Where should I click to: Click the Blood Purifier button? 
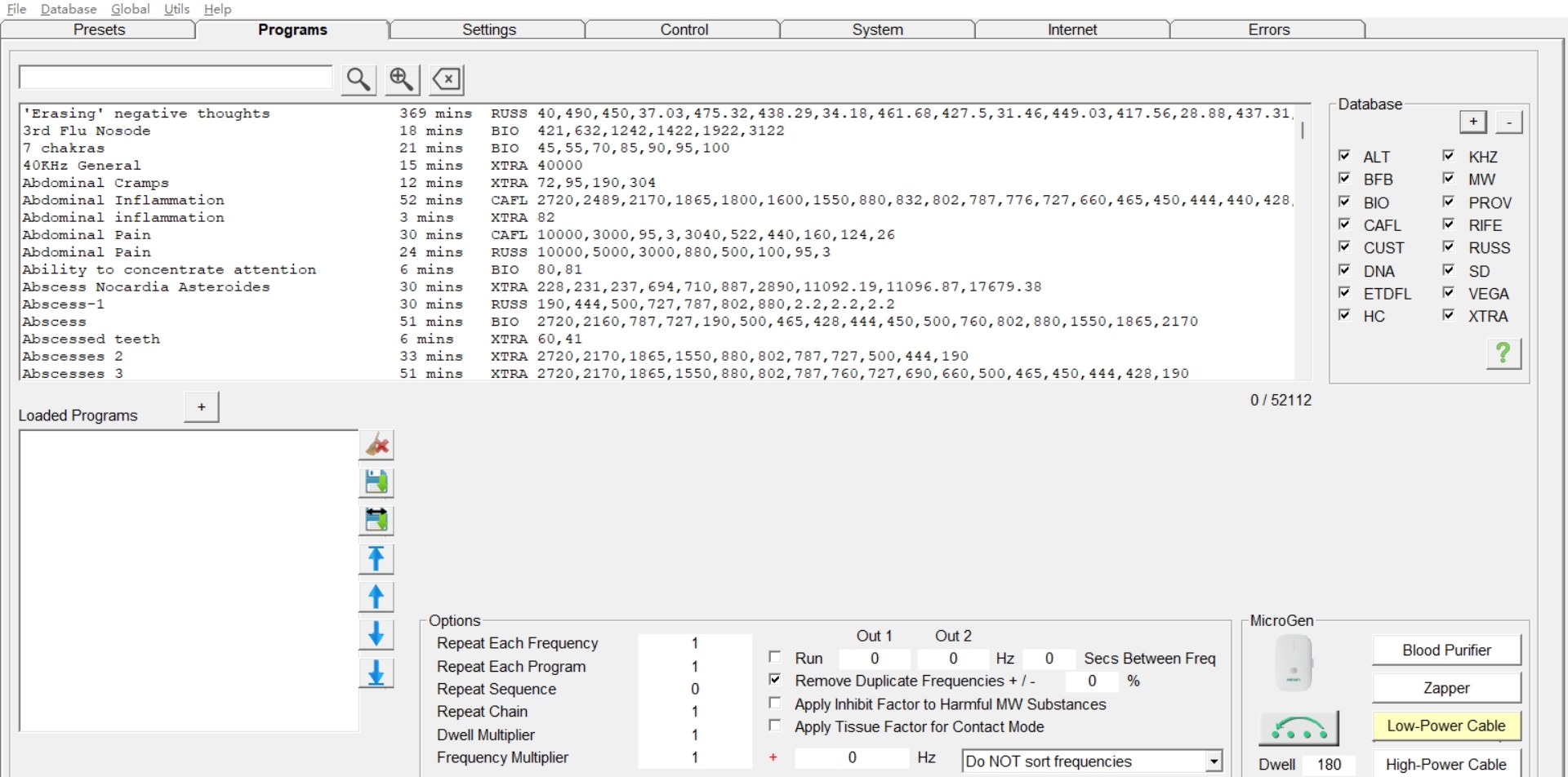tap(1445, 650)
